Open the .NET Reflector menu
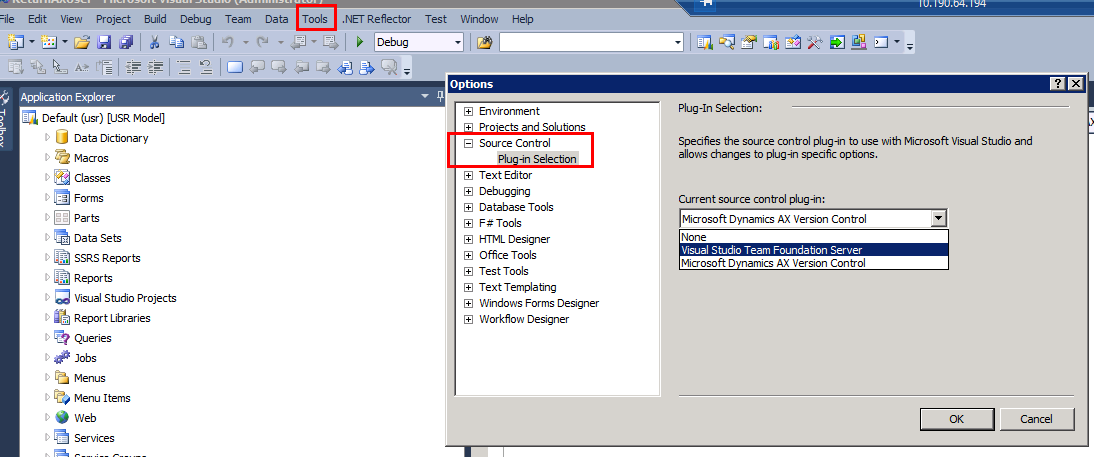This screenshot has height=457, width=1094. tap(377, 19)
